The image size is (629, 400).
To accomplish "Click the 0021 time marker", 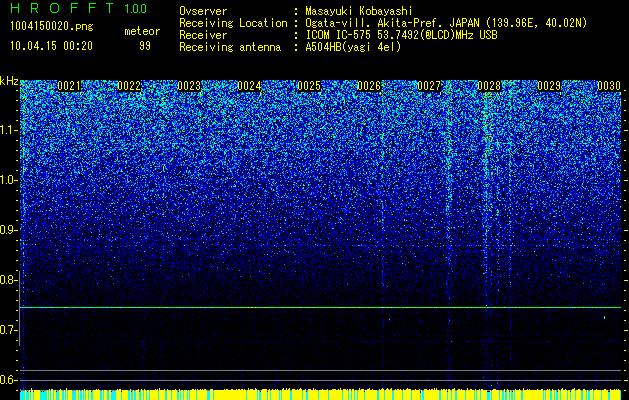I will [69, 86].
